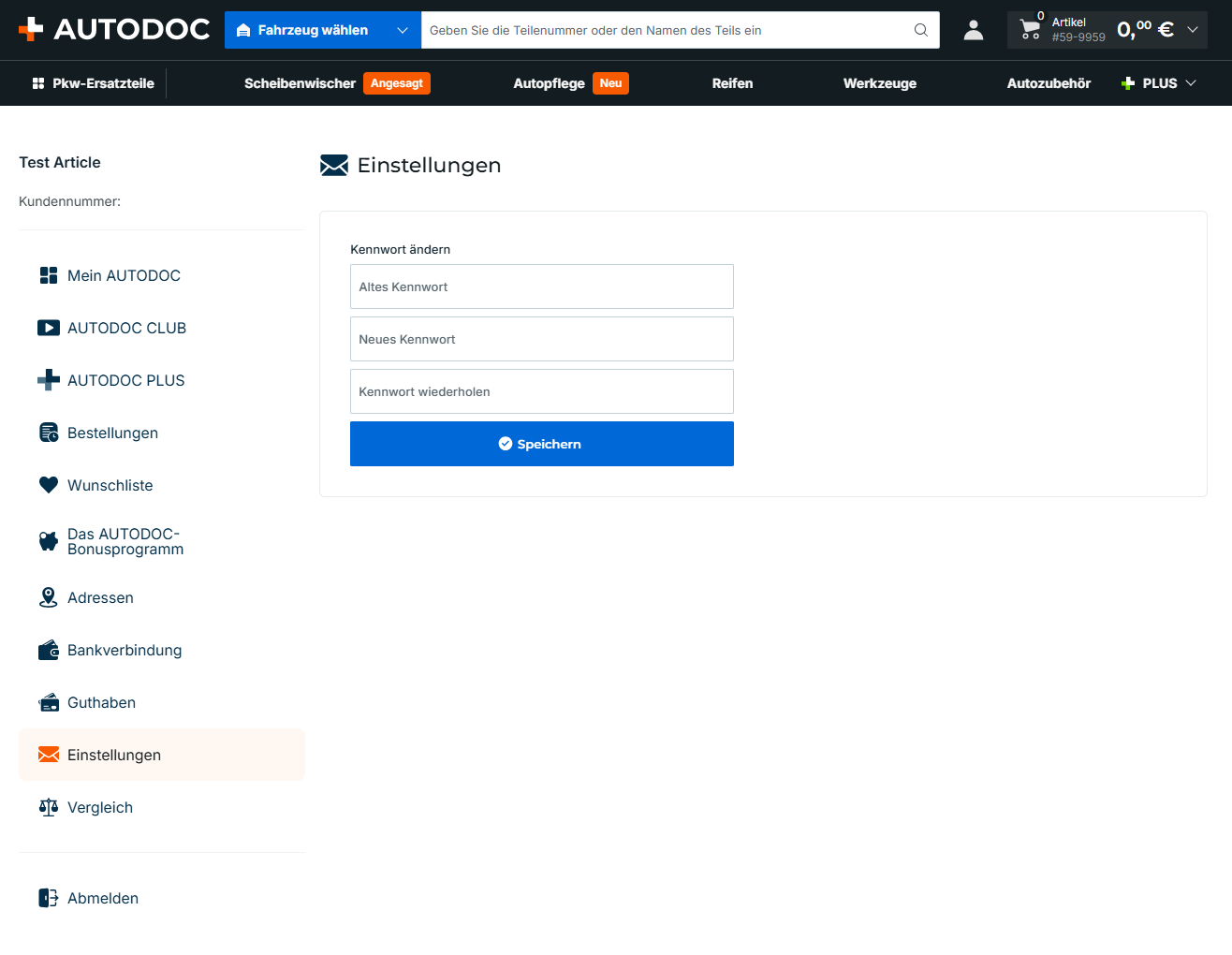Click the Pkw-Ersatzteile grid icon
1232x955 pixels.
(x=38, y=83)
